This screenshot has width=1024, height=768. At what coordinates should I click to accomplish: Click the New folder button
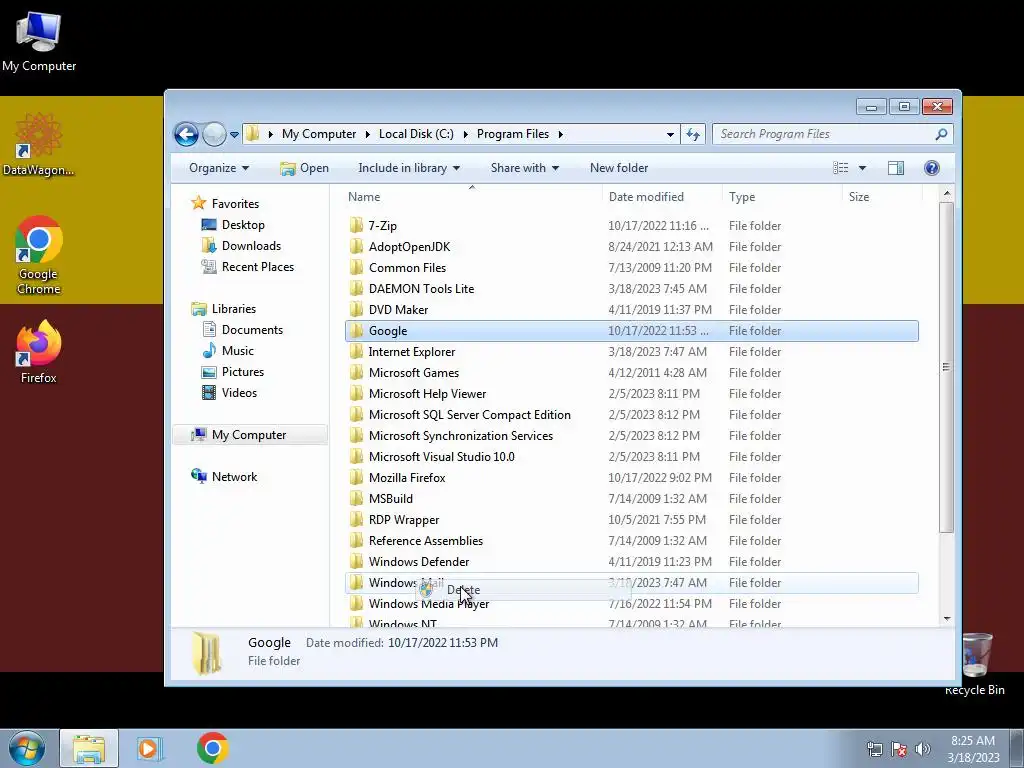click(x=618, y=168)
